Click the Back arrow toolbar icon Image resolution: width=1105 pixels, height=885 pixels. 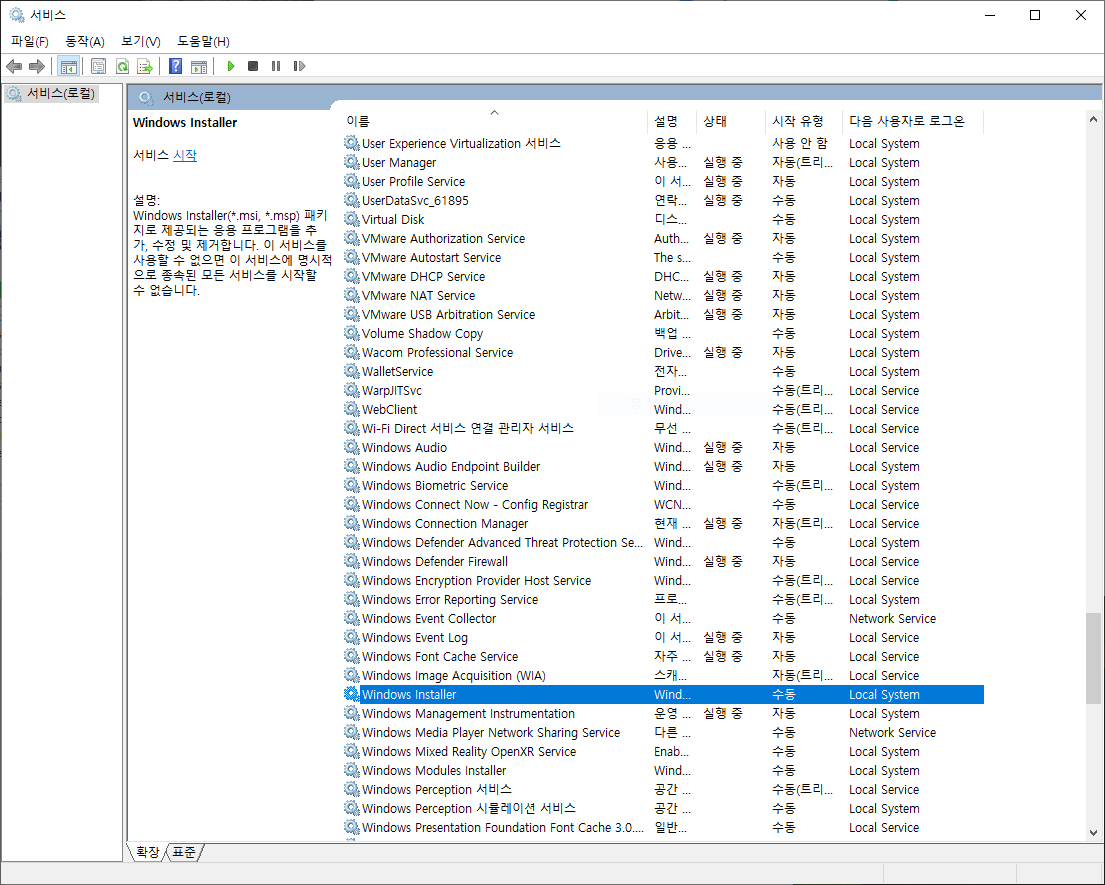(13, 66)
